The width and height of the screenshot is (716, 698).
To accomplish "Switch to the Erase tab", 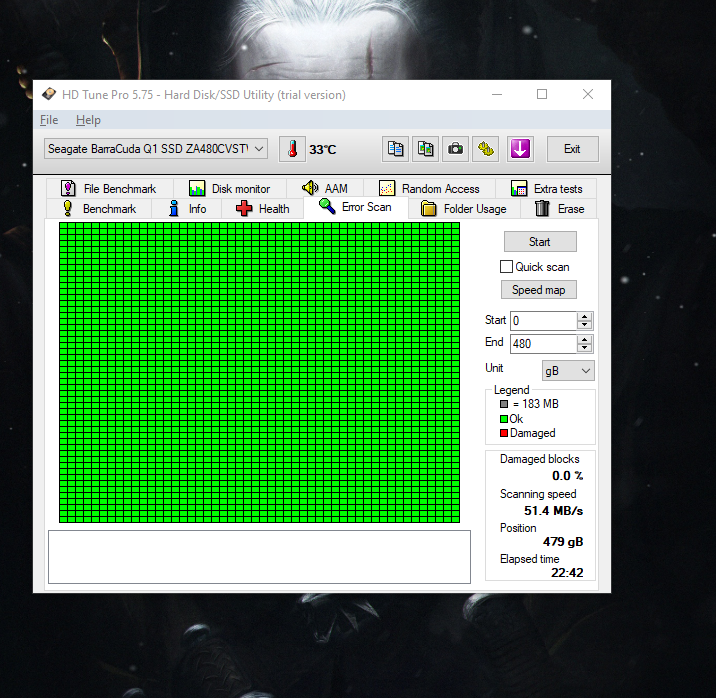I will [x=559, y=209].
